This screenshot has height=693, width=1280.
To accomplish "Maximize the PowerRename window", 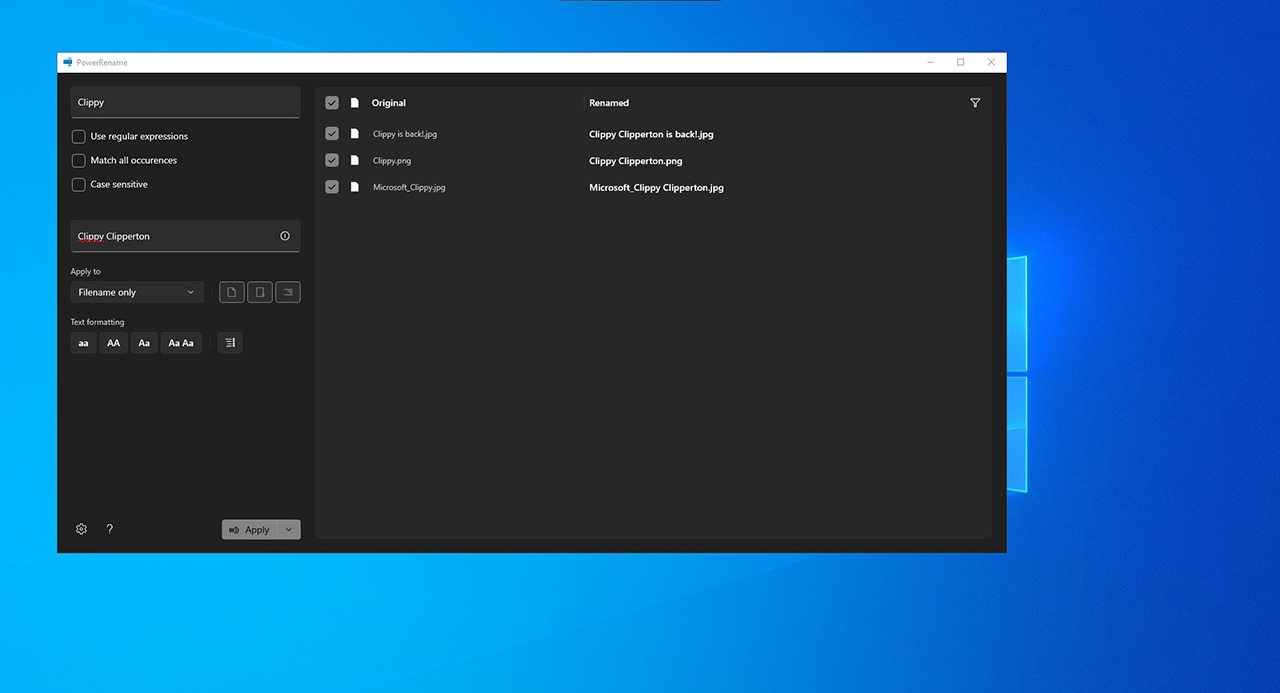I will pos(961,62).
